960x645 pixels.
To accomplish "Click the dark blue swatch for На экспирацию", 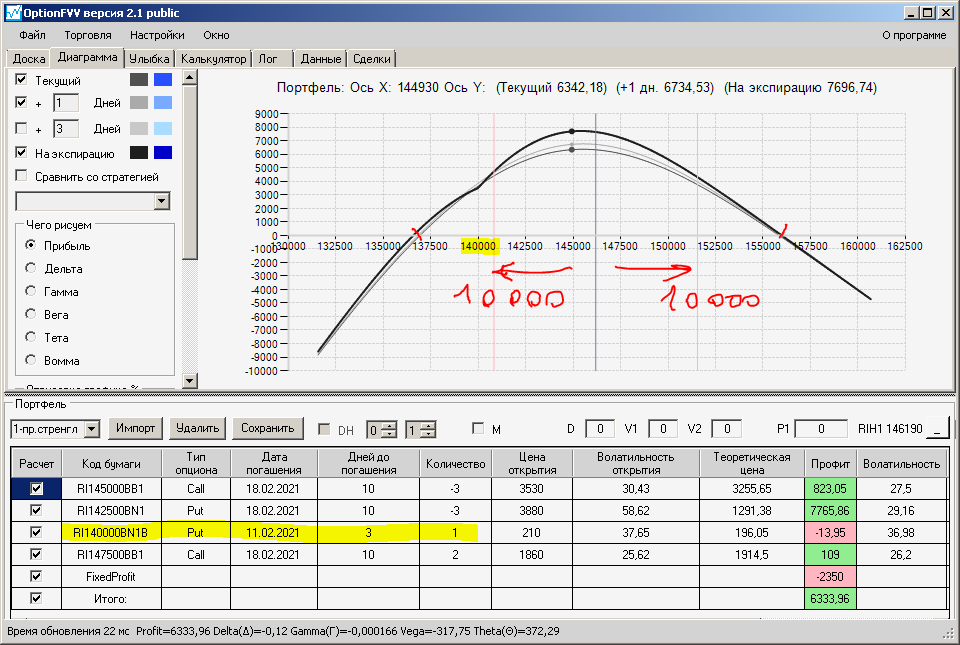I will pyautogui.click(x=163, y=153).
